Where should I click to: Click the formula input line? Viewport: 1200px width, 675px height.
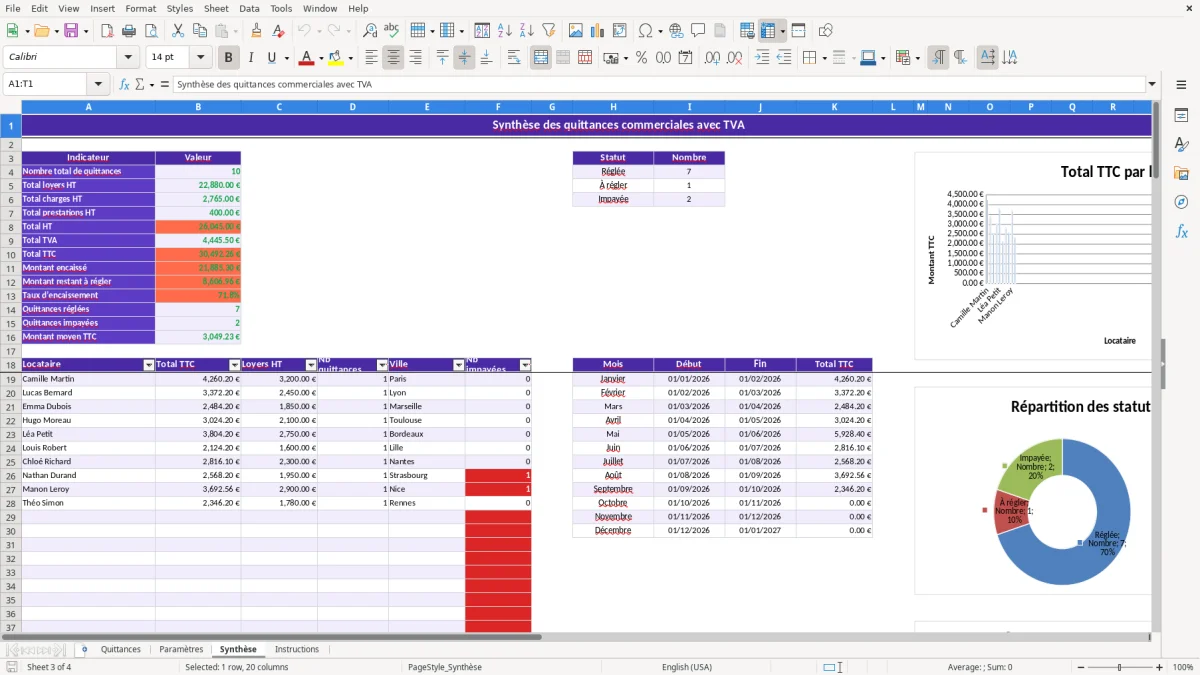point(658,84)
